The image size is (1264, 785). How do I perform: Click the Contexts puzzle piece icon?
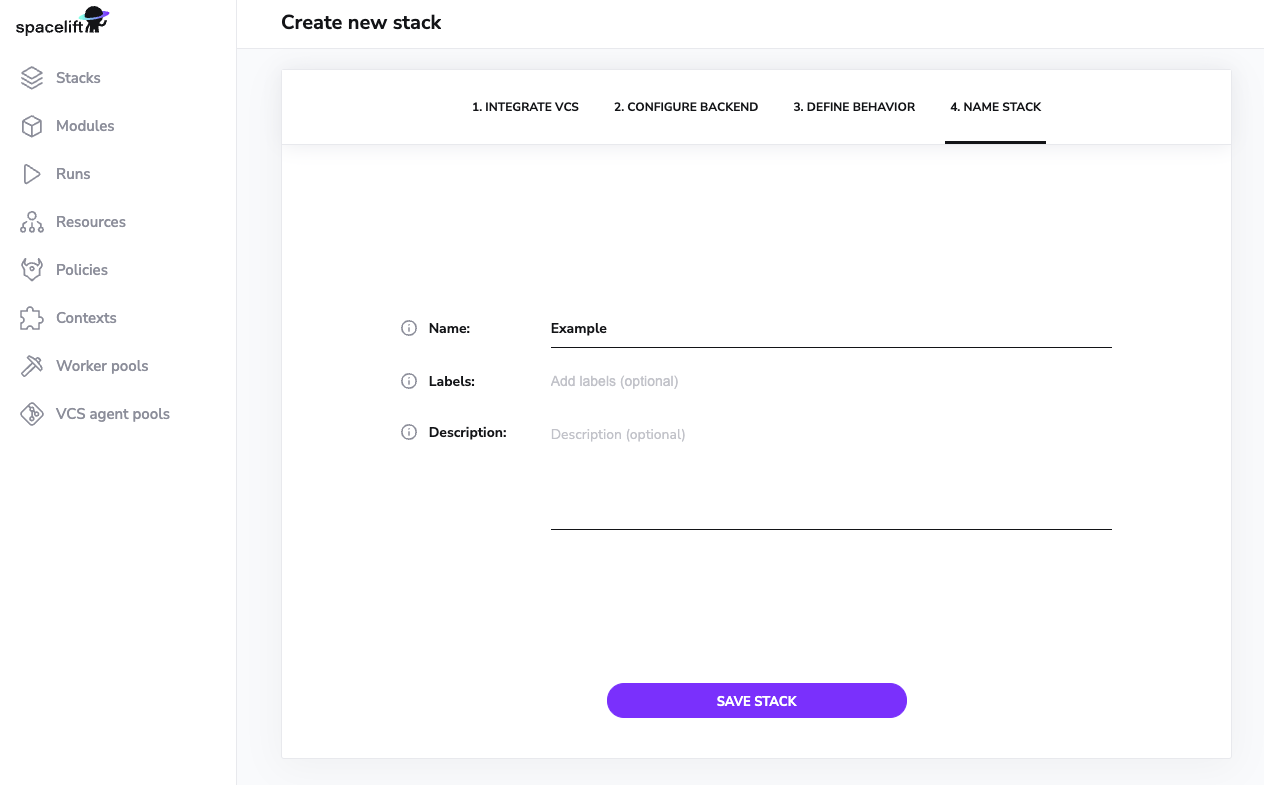click(x=32, y=318)
